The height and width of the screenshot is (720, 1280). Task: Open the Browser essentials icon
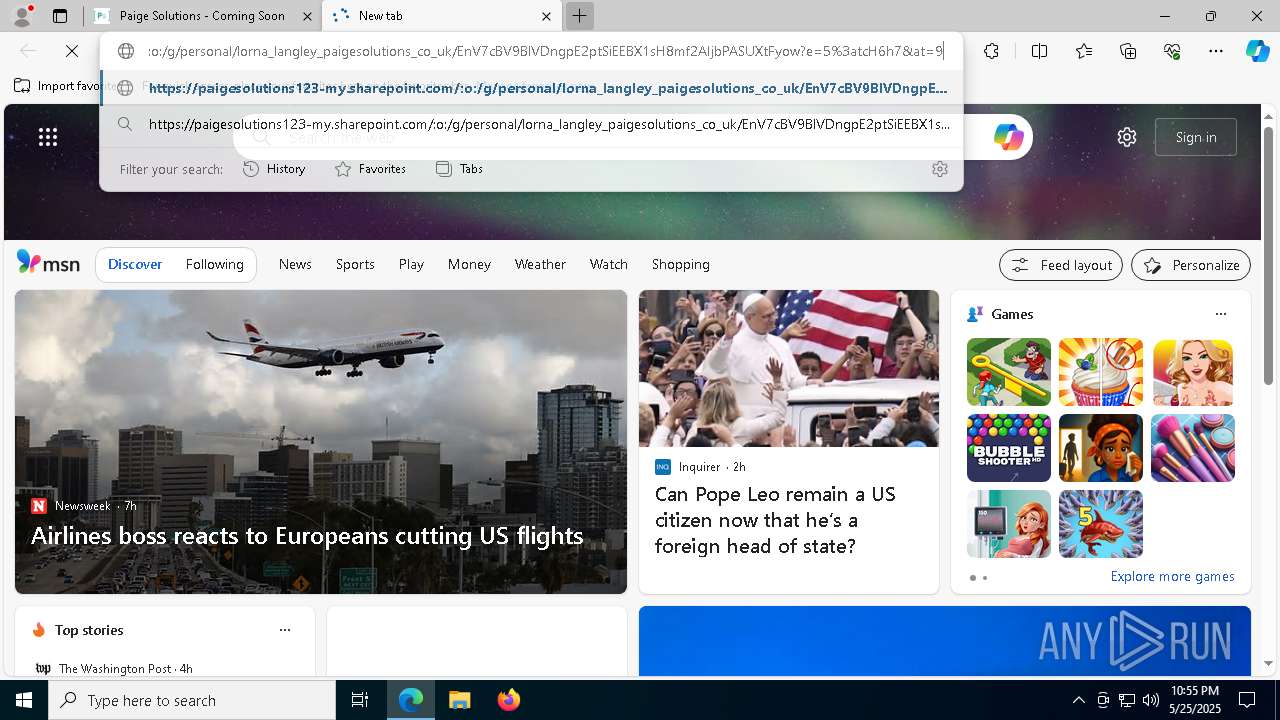1172,51
